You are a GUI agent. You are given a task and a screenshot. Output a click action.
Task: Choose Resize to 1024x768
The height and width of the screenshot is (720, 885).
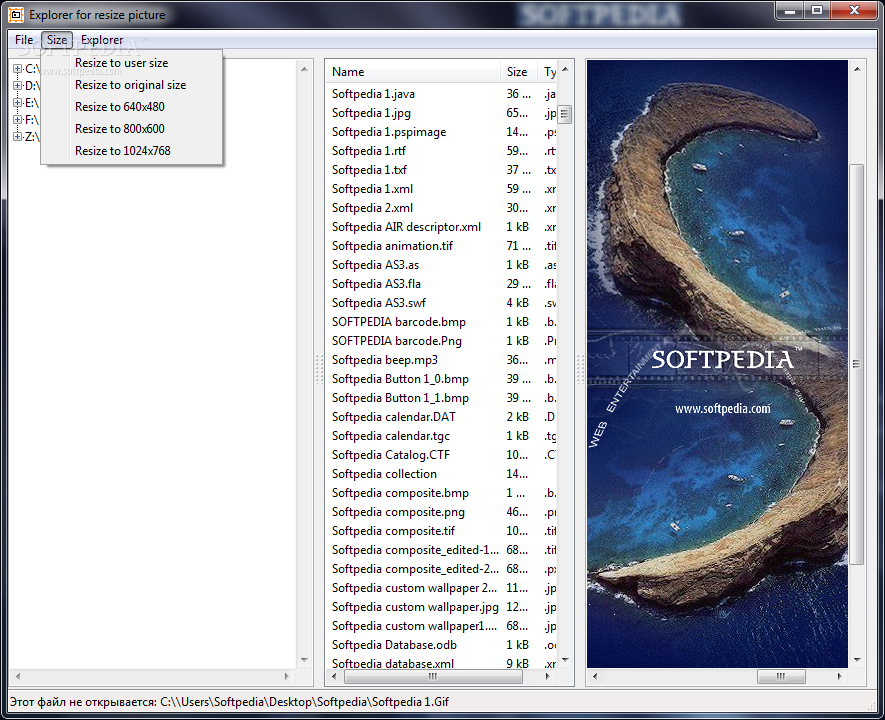pos(131,151)
